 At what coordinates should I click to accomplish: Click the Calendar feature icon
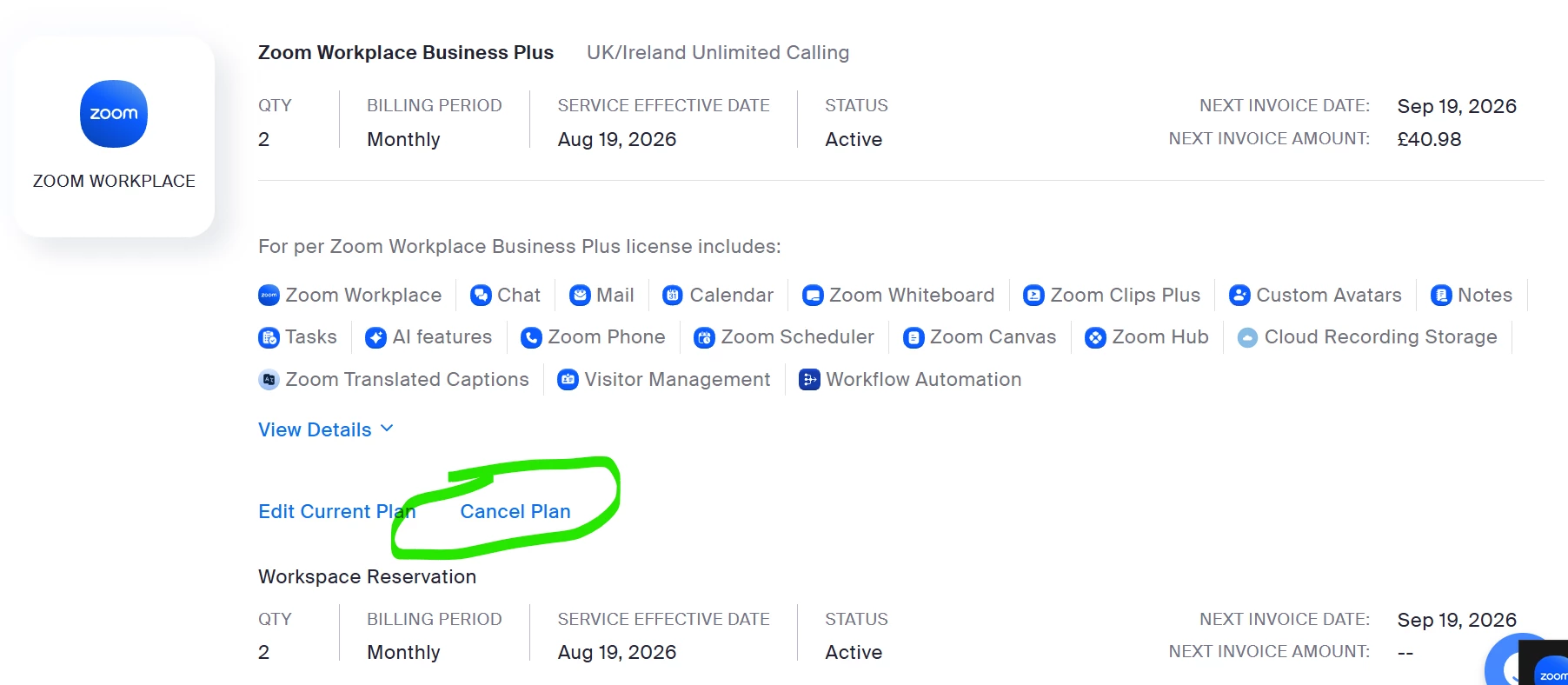[673, 296]
